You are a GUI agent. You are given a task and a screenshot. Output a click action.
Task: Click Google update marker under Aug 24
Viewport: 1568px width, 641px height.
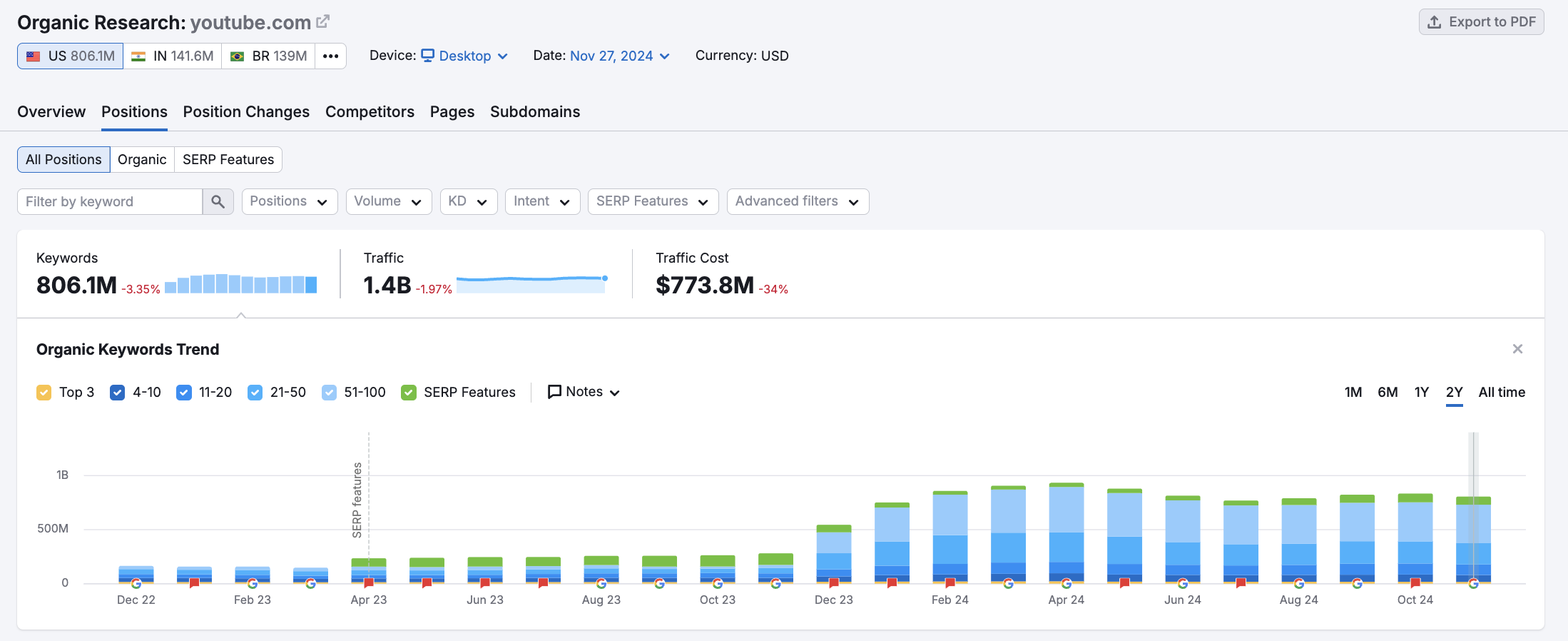(x=1299, y=583)
